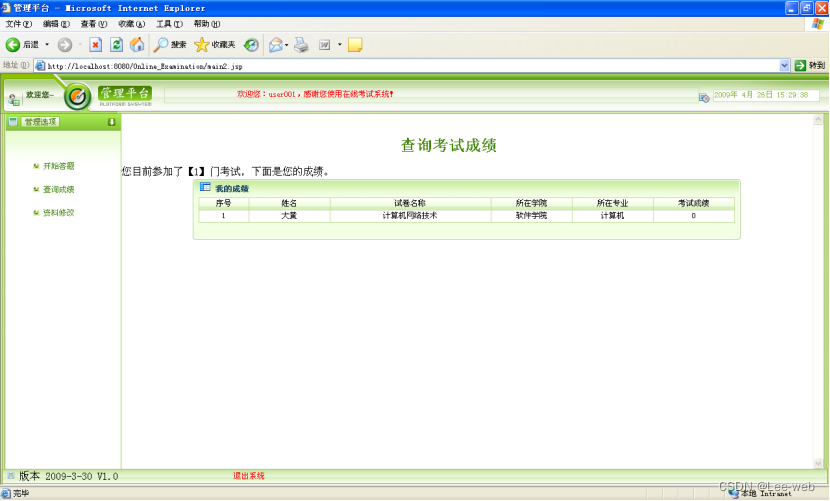830x501 pixels.
Task: Click the Edit with Word icon
Action: (x=324, y=45)
